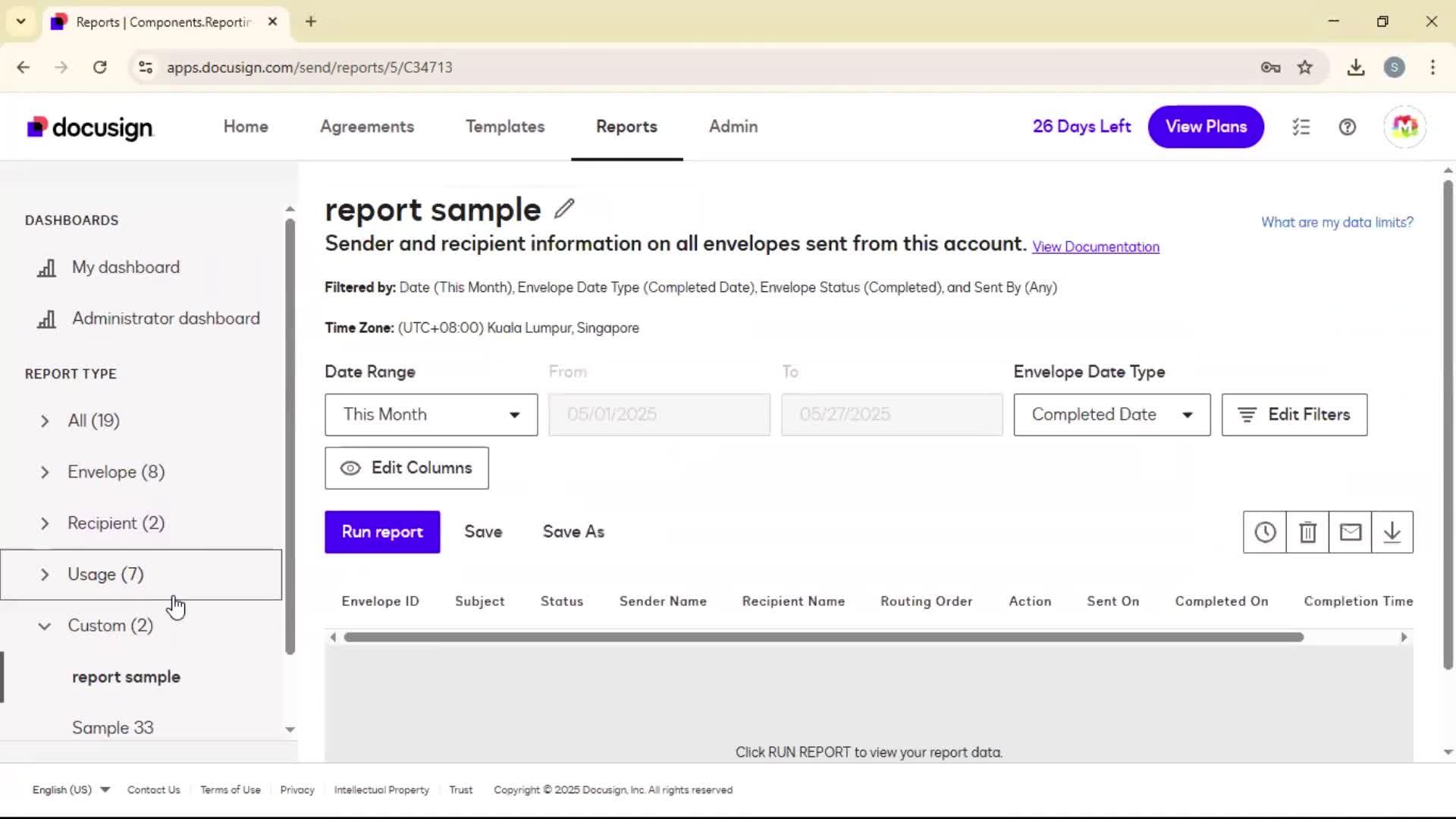
Task: Open Privacy footer link
Action: click(297, 790)
